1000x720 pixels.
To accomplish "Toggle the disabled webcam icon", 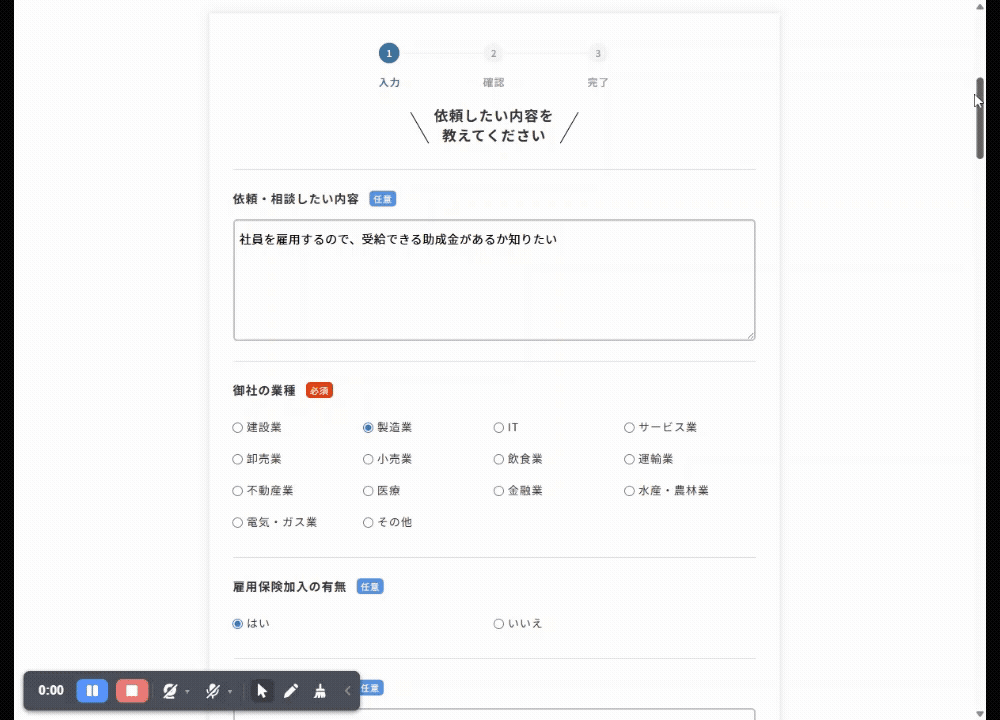I will [x=170, y=690].
